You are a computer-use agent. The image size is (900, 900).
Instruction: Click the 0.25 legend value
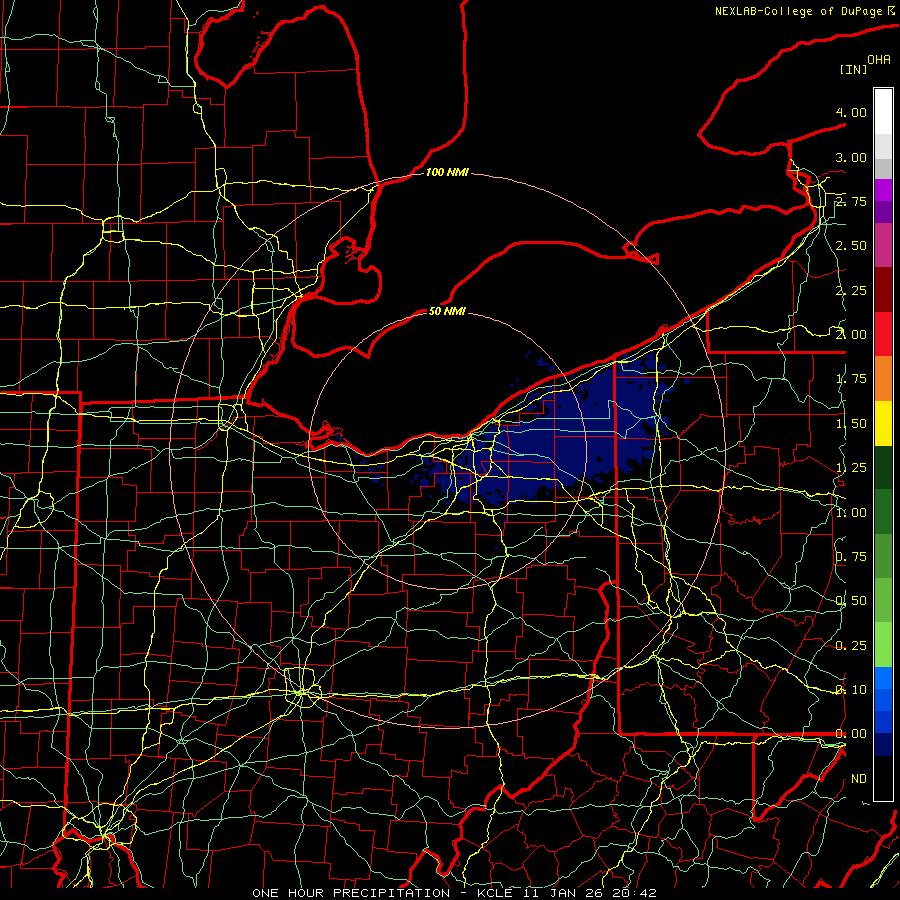[x=851, y=646]
